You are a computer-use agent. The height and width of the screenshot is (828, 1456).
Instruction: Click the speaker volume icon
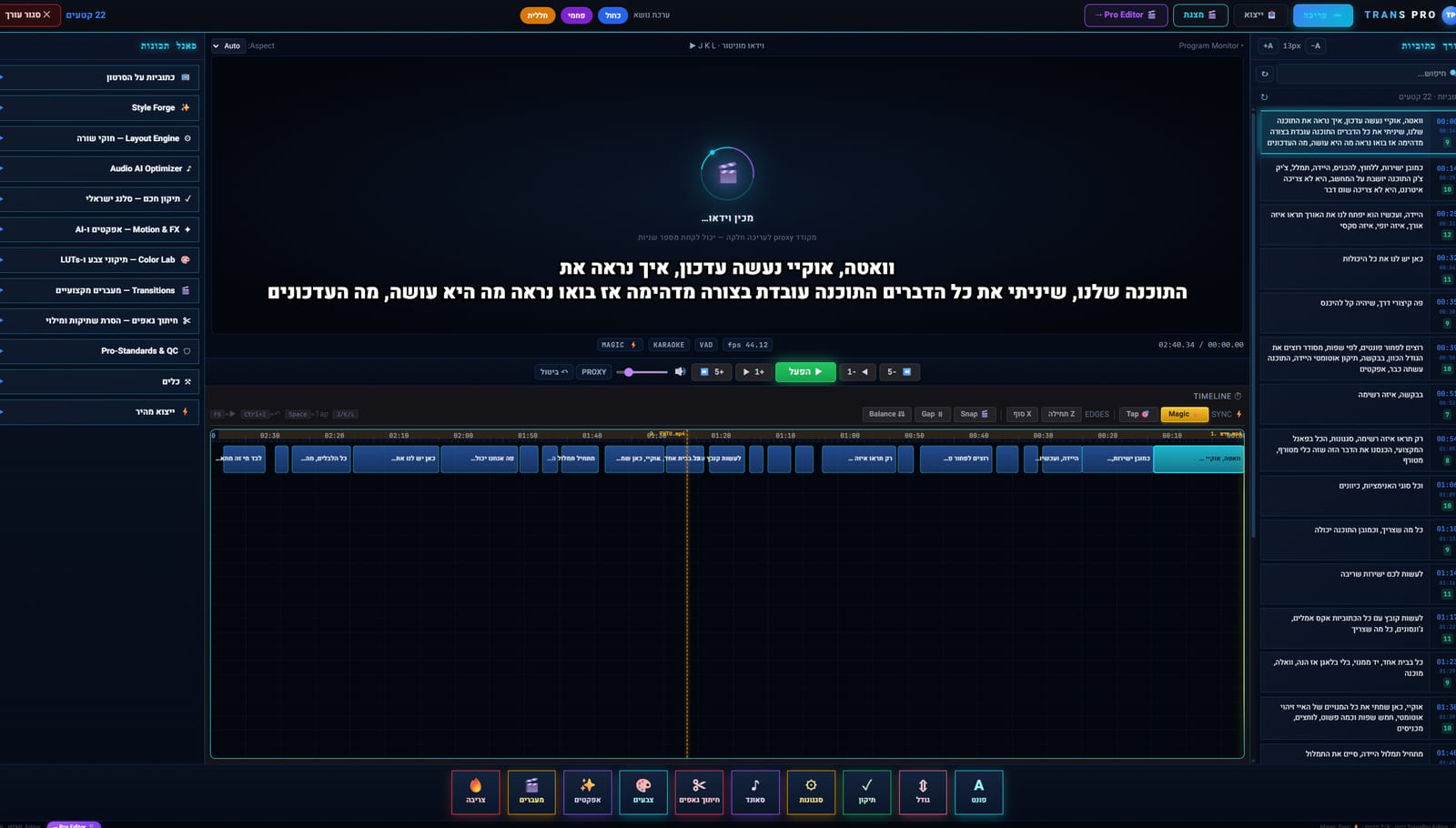point(680,371)
